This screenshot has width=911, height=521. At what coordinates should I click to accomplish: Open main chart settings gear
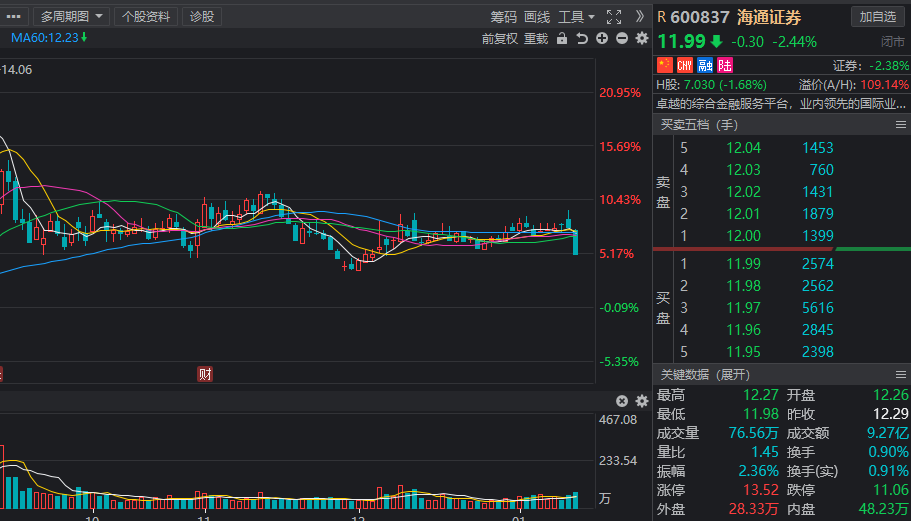(641, 38)
